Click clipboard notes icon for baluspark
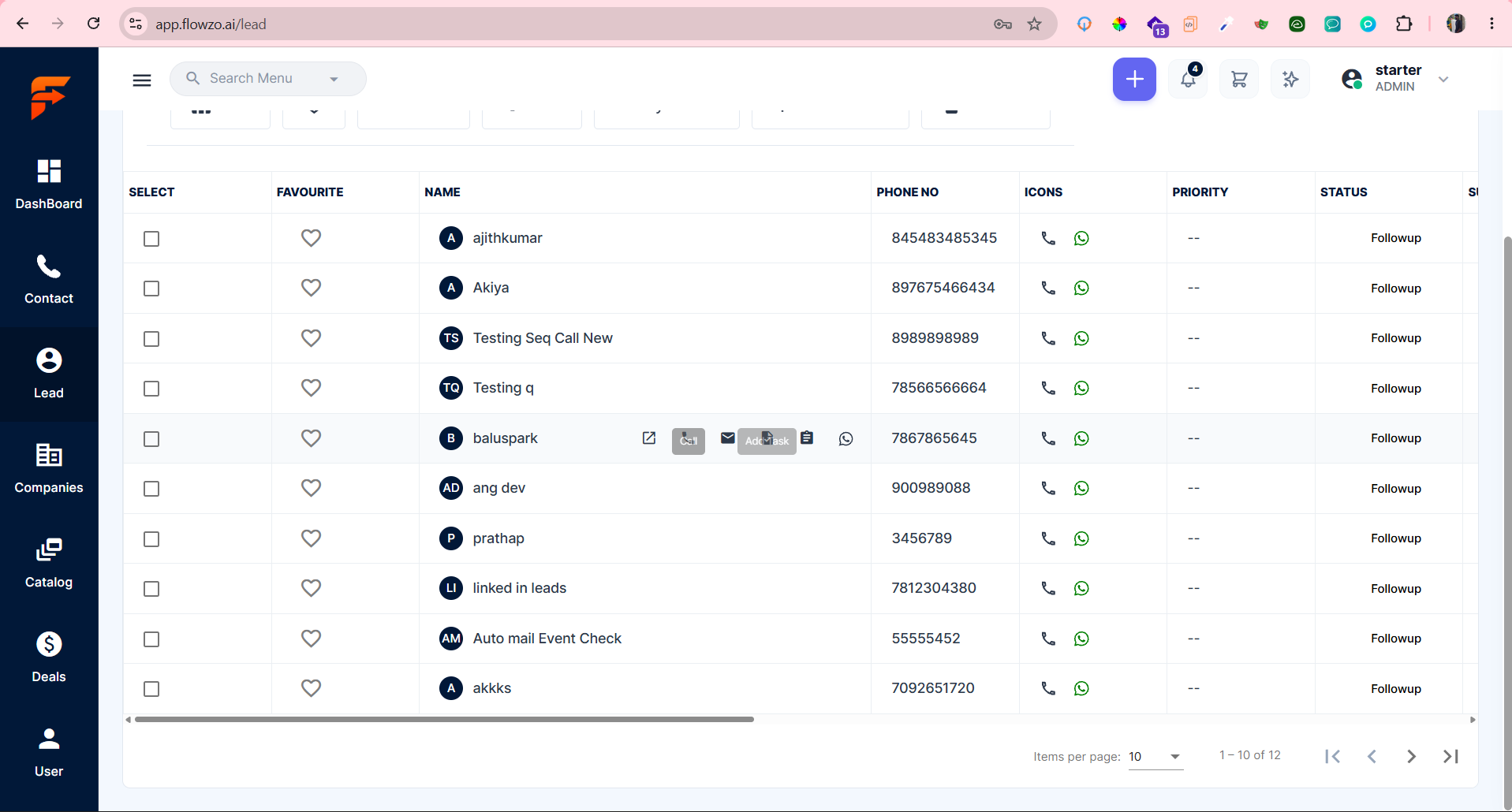 click(807, 438)
